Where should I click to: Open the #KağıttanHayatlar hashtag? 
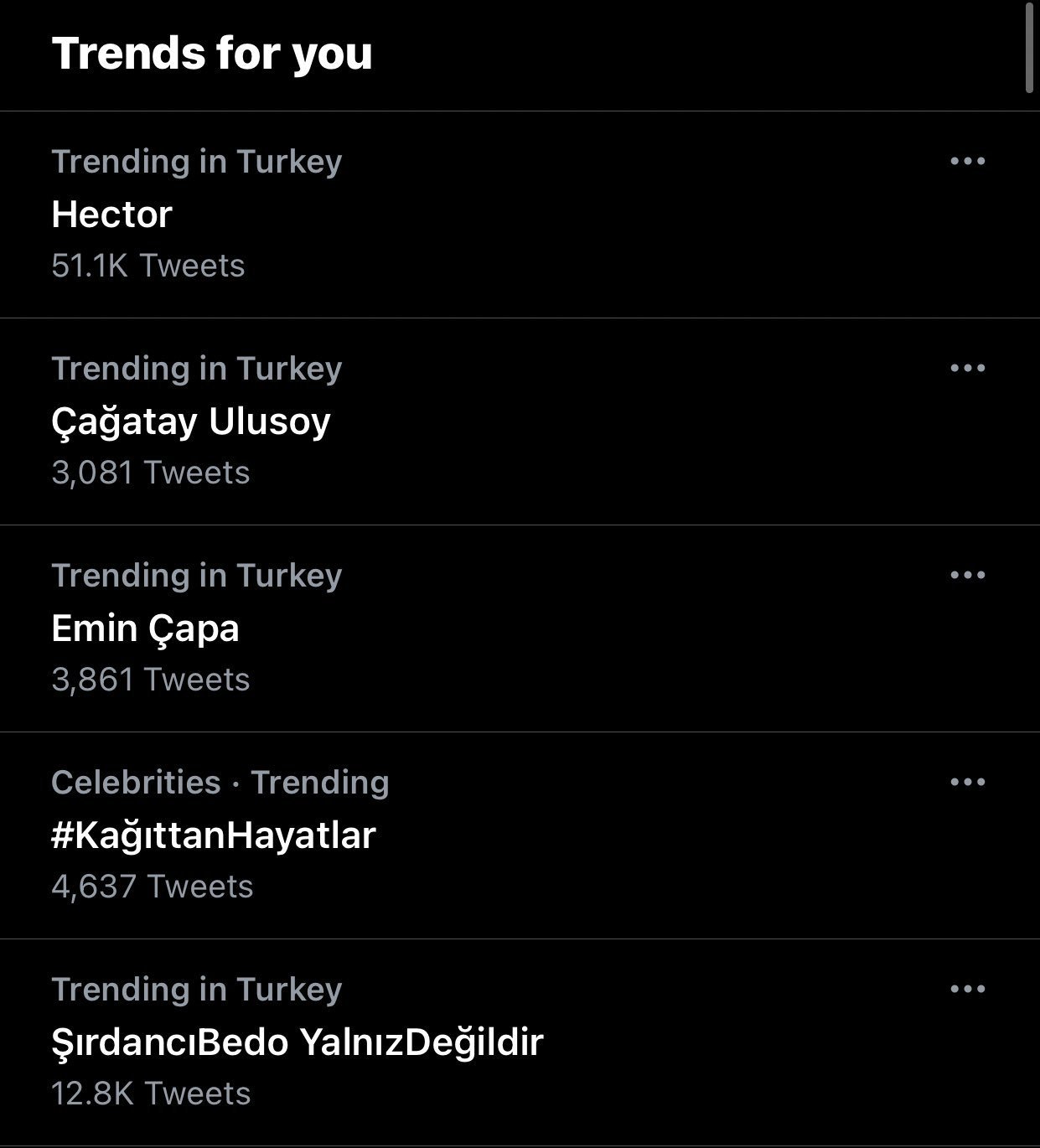pos(213,835)
